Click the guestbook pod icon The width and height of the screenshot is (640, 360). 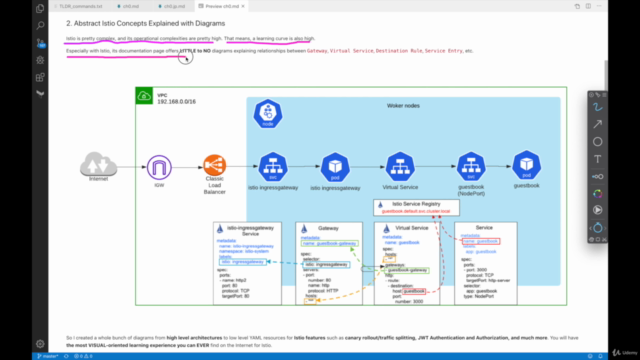pyautogui.click(x=527, y=165)
